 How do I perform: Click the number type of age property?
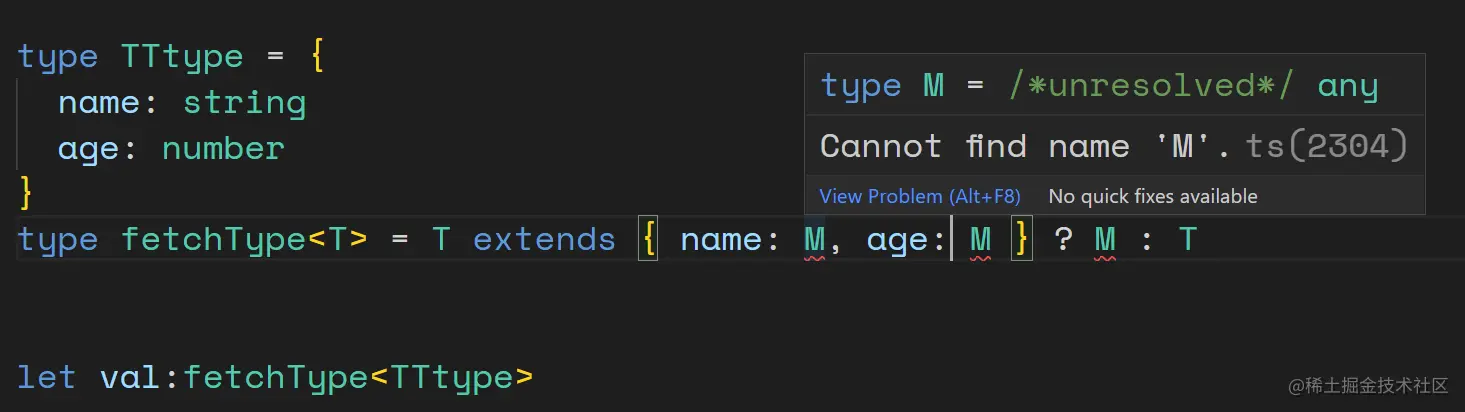[x=223, y=149]
